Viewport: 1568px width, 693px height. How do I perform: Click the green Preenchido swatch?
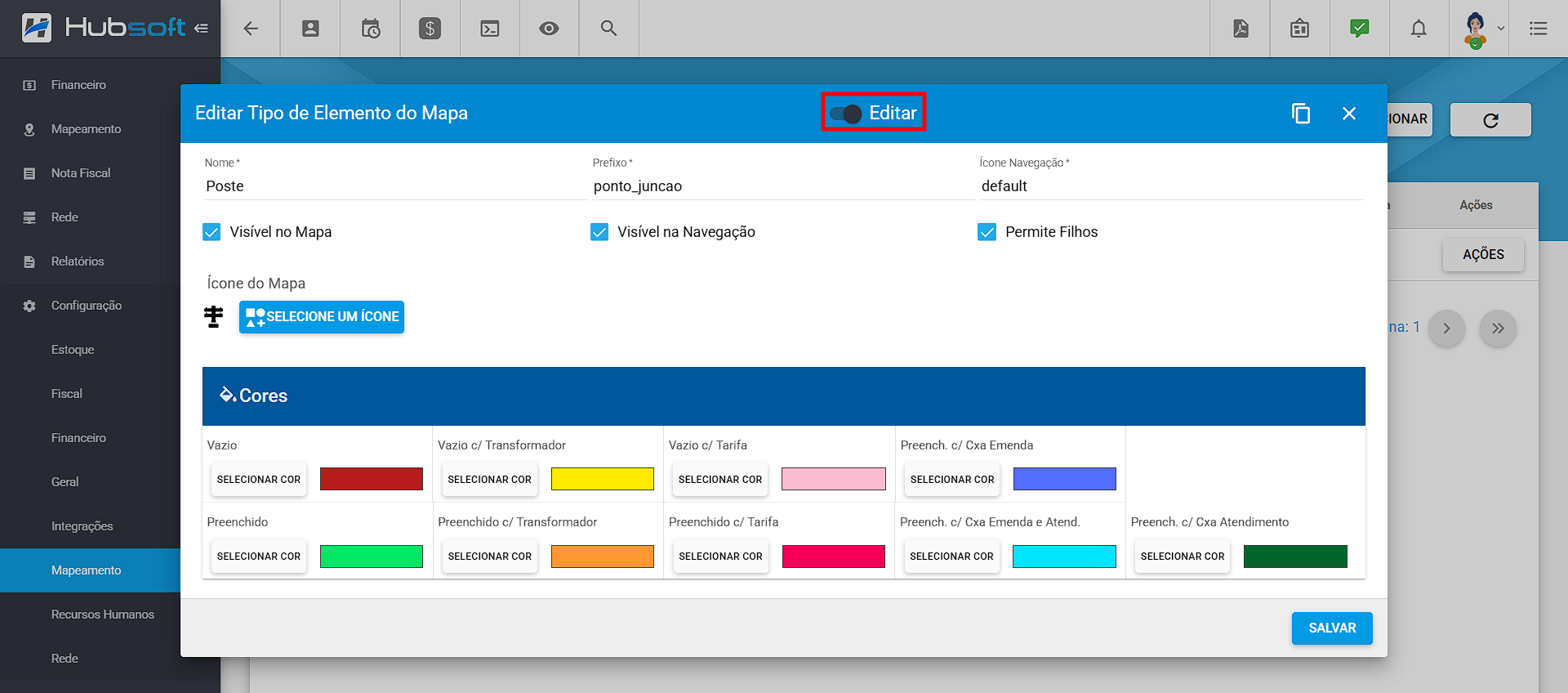(x=372, y=557)
